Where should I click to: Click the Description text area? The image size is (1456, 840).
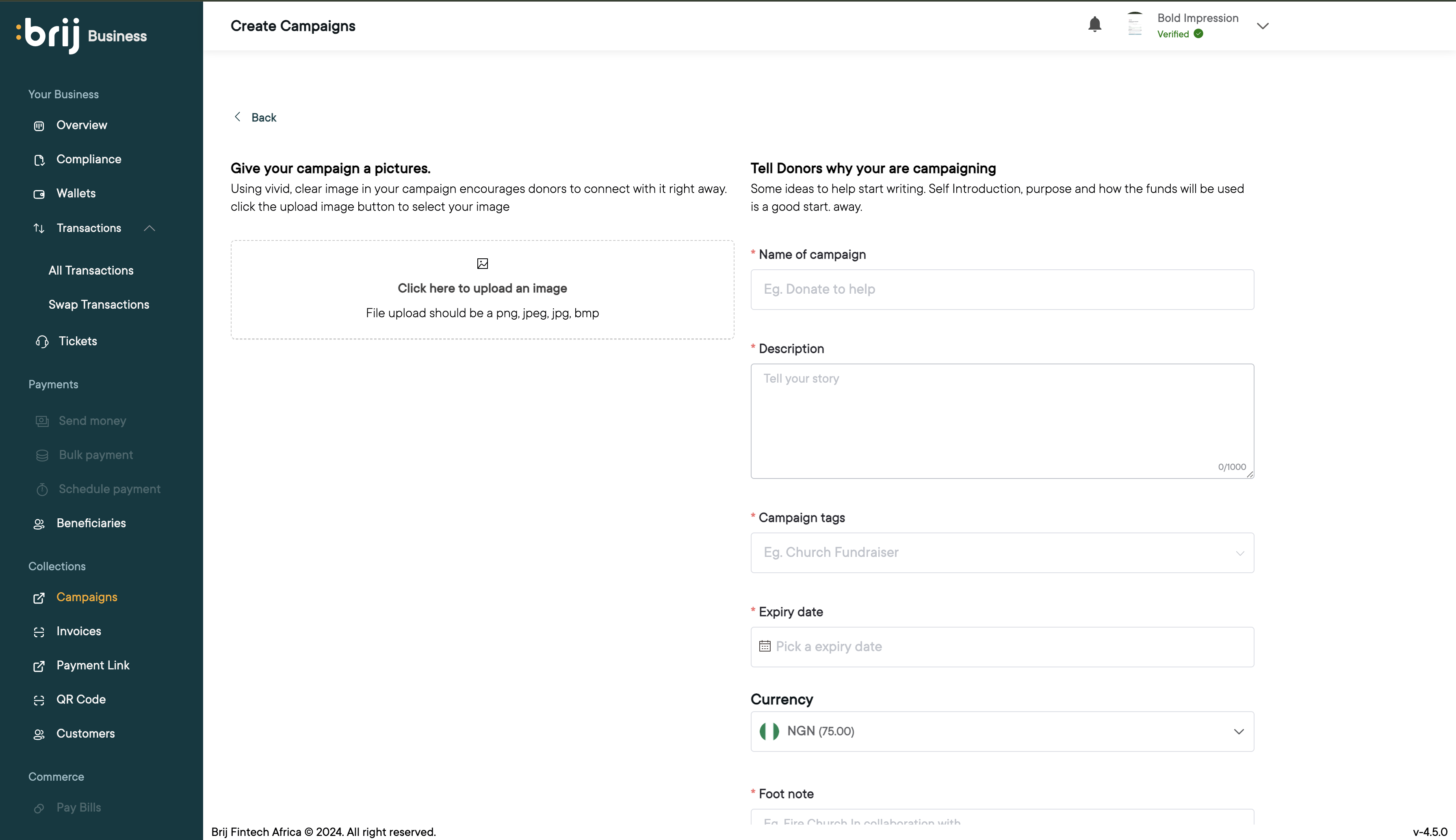[1001, 421]
